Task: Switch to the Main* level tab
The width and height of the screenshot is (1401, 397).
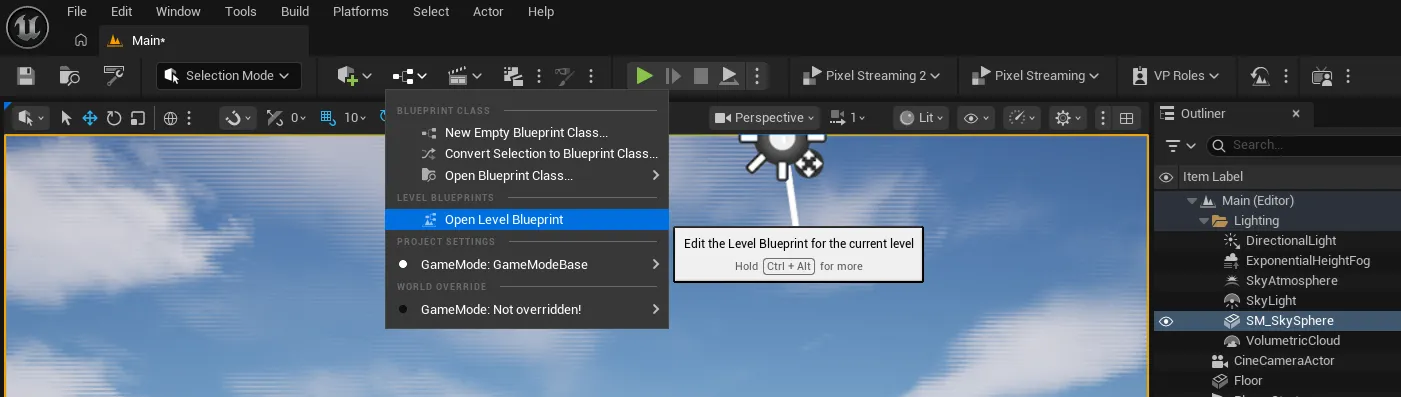Action: point(204,40)
